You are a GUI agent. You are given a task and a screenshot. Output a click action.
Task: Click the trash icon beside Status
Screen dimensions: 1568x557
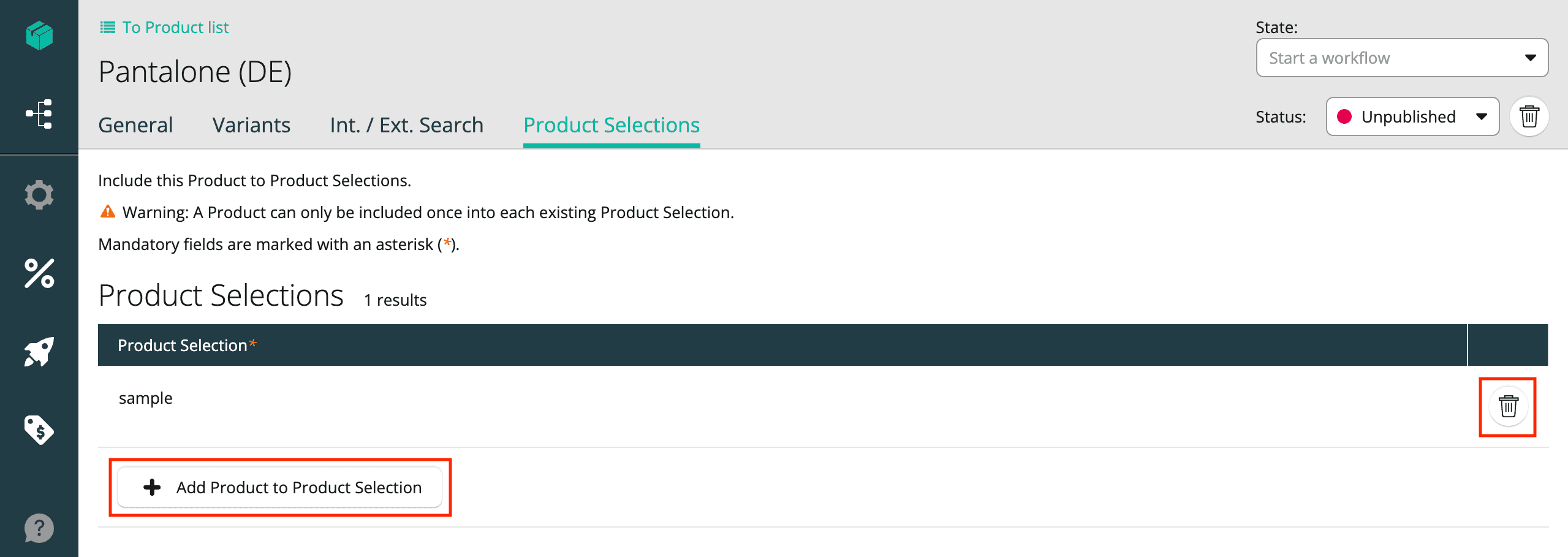click(x=1529, y=116)
